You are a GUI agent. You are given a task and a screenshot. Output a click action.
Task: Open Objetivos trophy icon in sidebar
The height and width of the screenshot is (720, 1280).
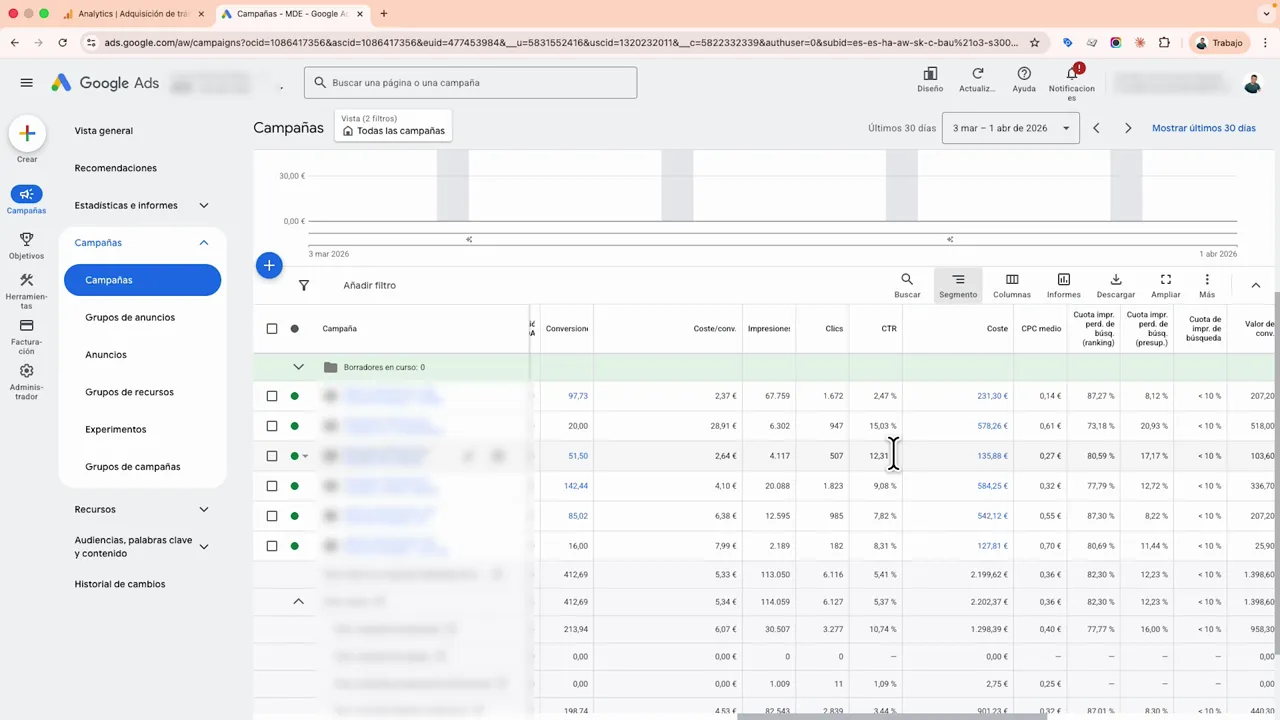click(x=27, y=240)
